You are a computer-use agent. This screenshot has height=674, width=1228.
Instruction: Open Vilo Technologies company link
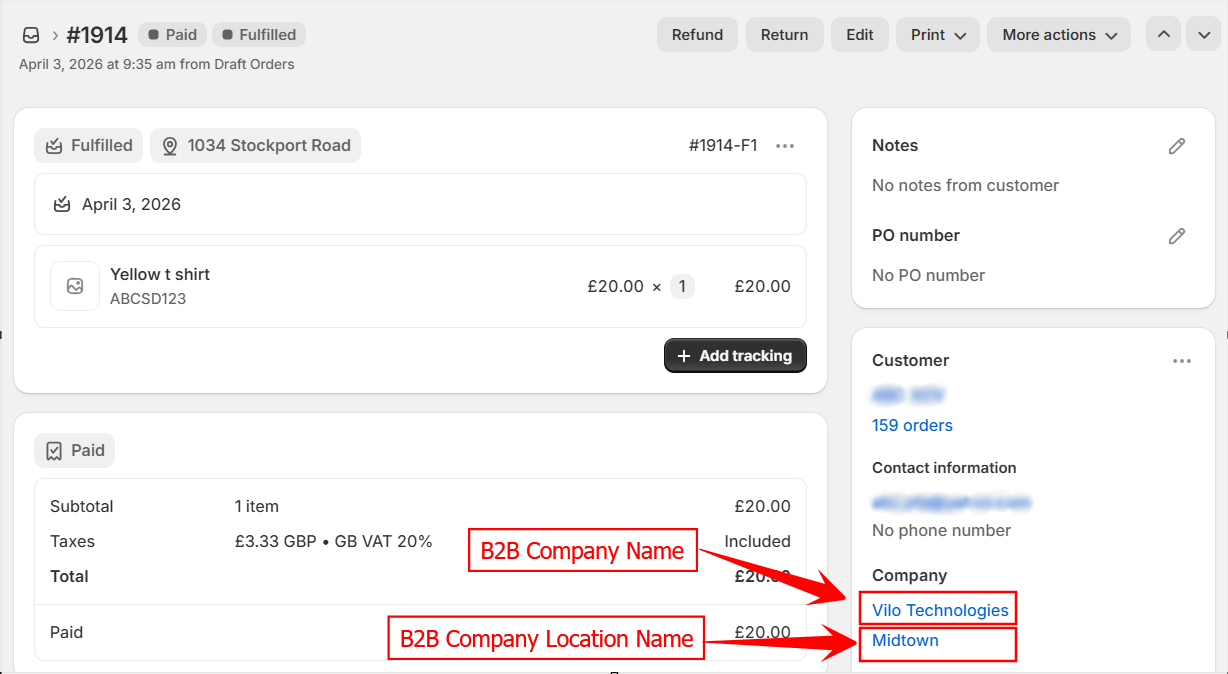pos(940,610)
